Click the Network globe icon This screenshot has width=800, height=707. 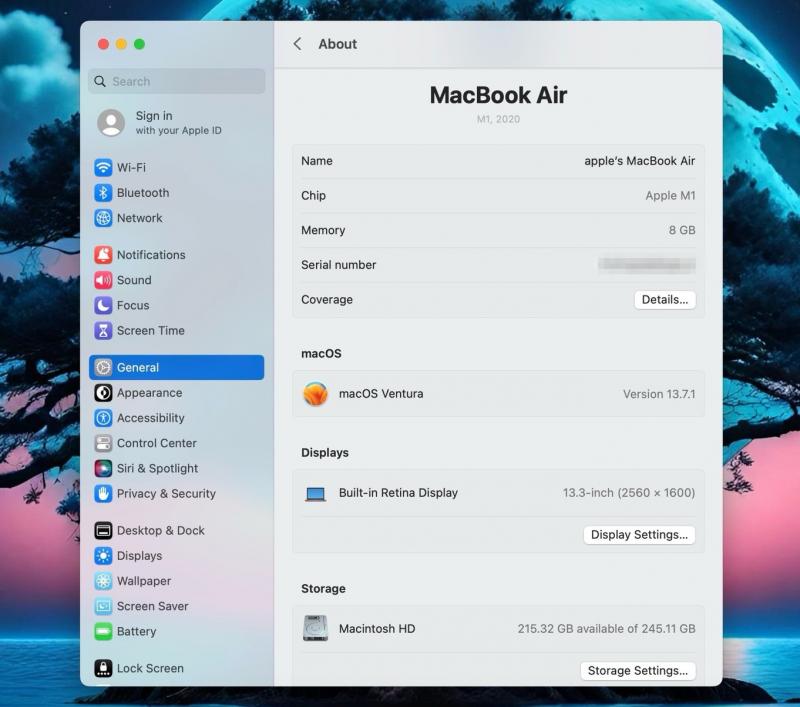point(103,218)
